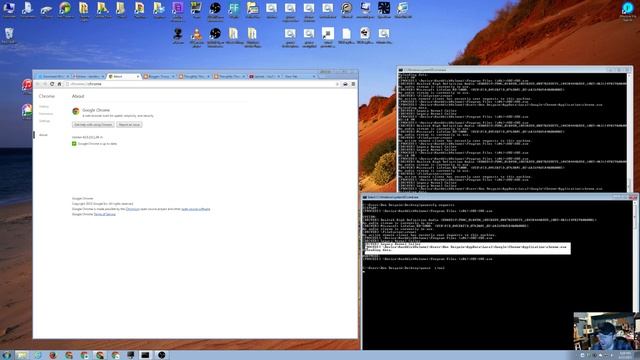Click the cmd icon in lower console title bar
This screenshot has height=360, width=640.
point(365,197)
